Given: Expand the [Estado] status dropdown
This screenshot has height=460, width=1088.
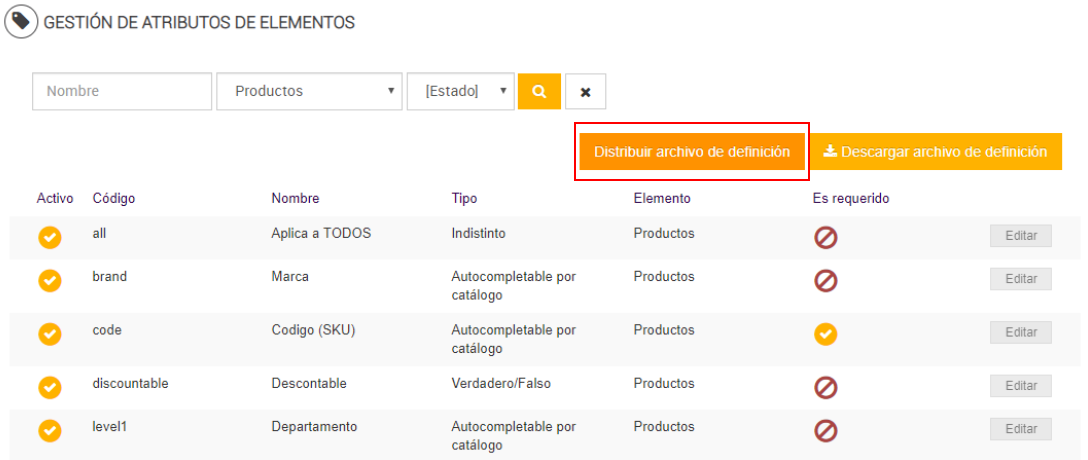Looking at the screenshot, I should pyautogui.click(x=460, y=91).
